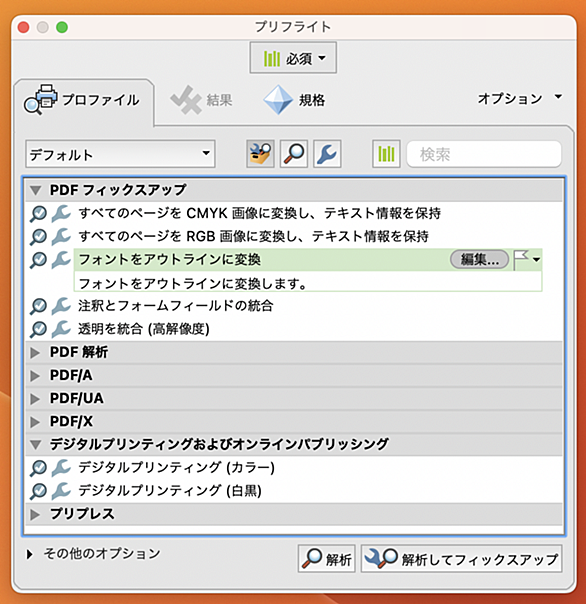Click magnifier icon of デジタルプリンティング (白黒) row
This screenshot has width=586, height=604.
[39, 492]
